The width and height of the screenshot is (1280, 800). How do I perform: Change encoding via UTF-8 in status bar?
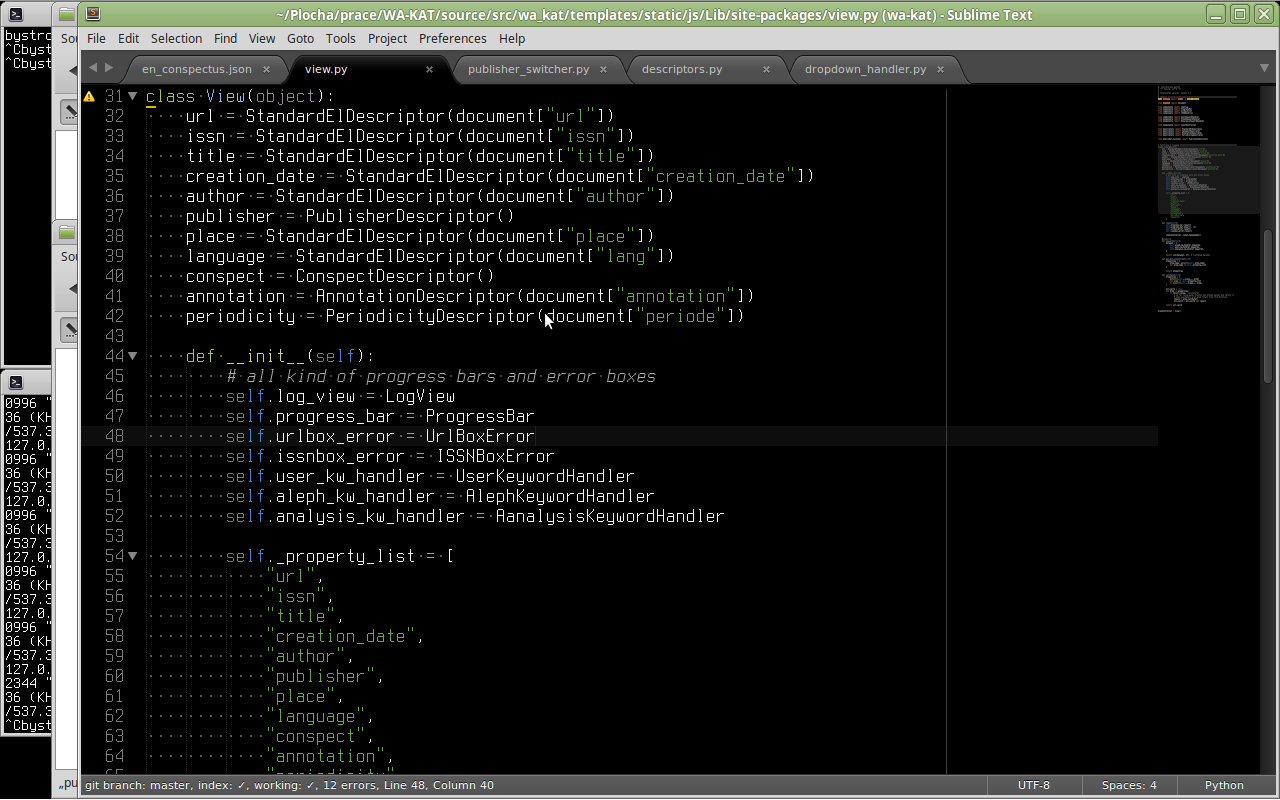[1034, 785]
